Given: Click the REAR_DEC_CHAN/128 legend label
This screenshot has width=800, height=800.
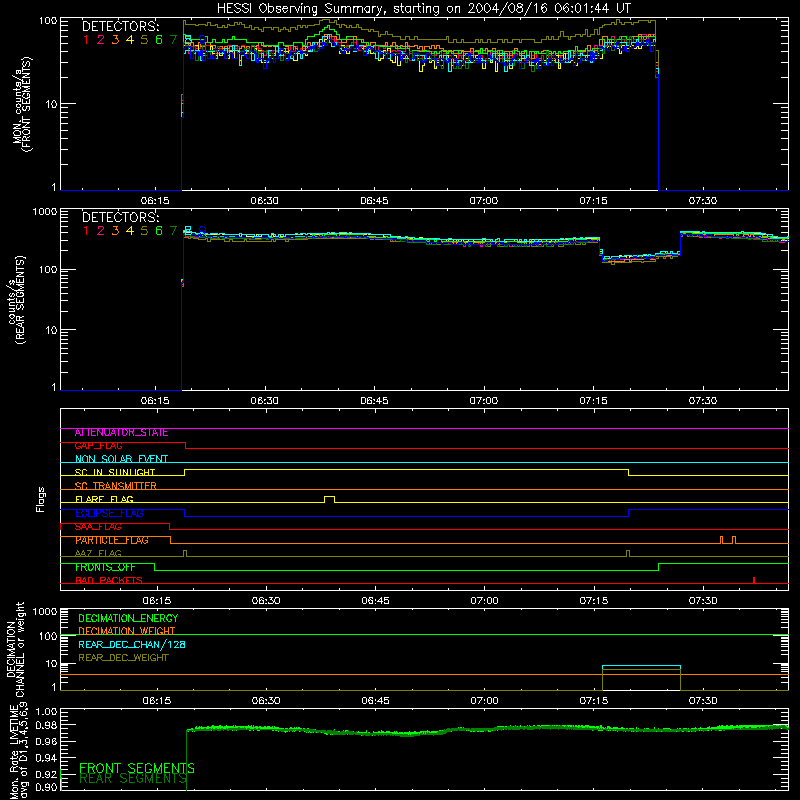Looking at the screenshot, I should (132, 645).
